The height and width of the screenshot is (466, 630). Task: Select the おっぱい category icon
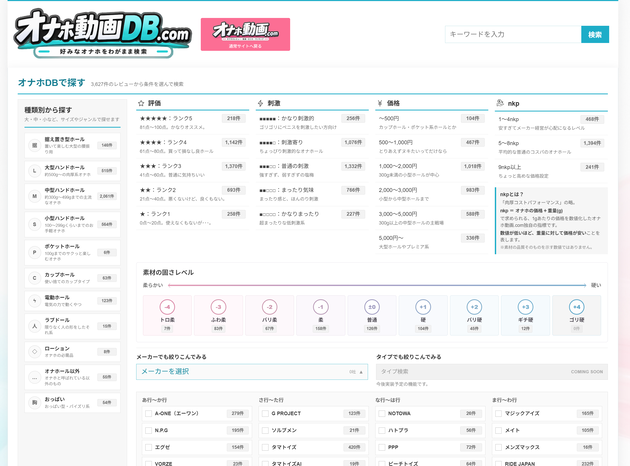pos(35,402)
